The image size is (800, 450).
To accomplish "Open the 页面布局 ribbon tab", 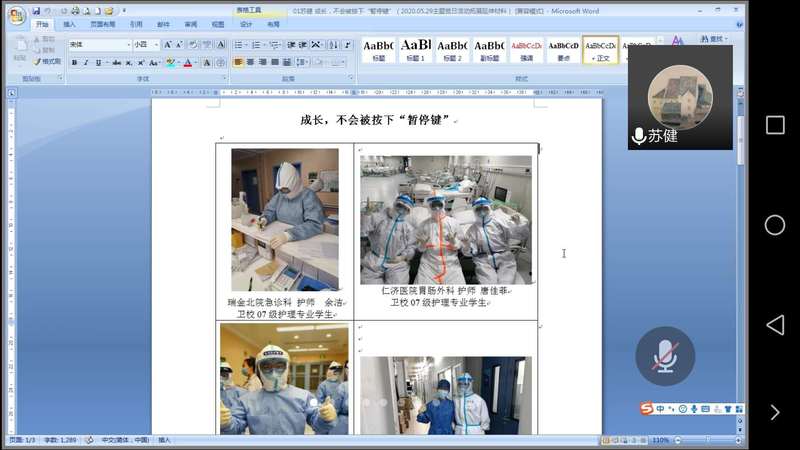I will pyautogui.click(x=103, y=24).
